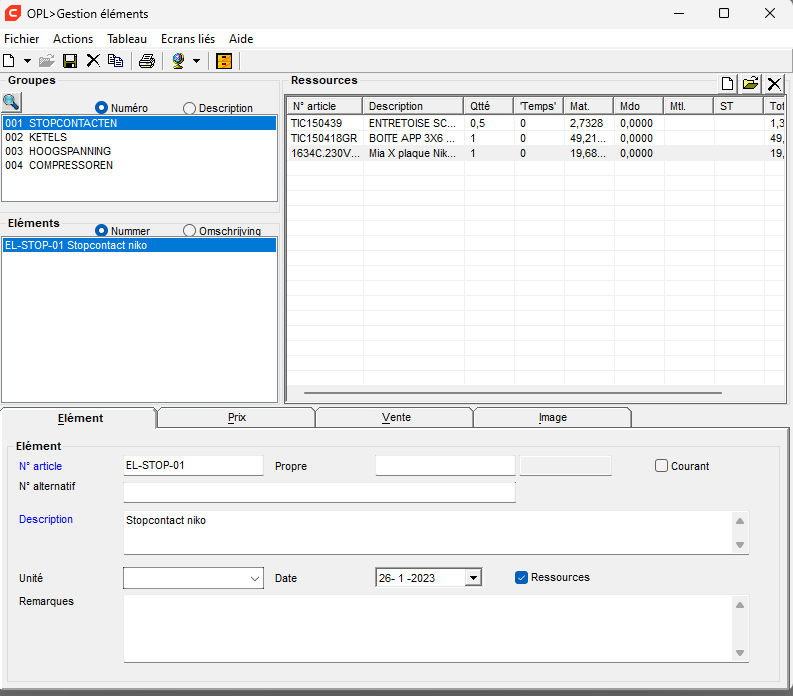Select resource row TIC150439
793x696 pixels.
pyautogui.click(x=536, y=123)
